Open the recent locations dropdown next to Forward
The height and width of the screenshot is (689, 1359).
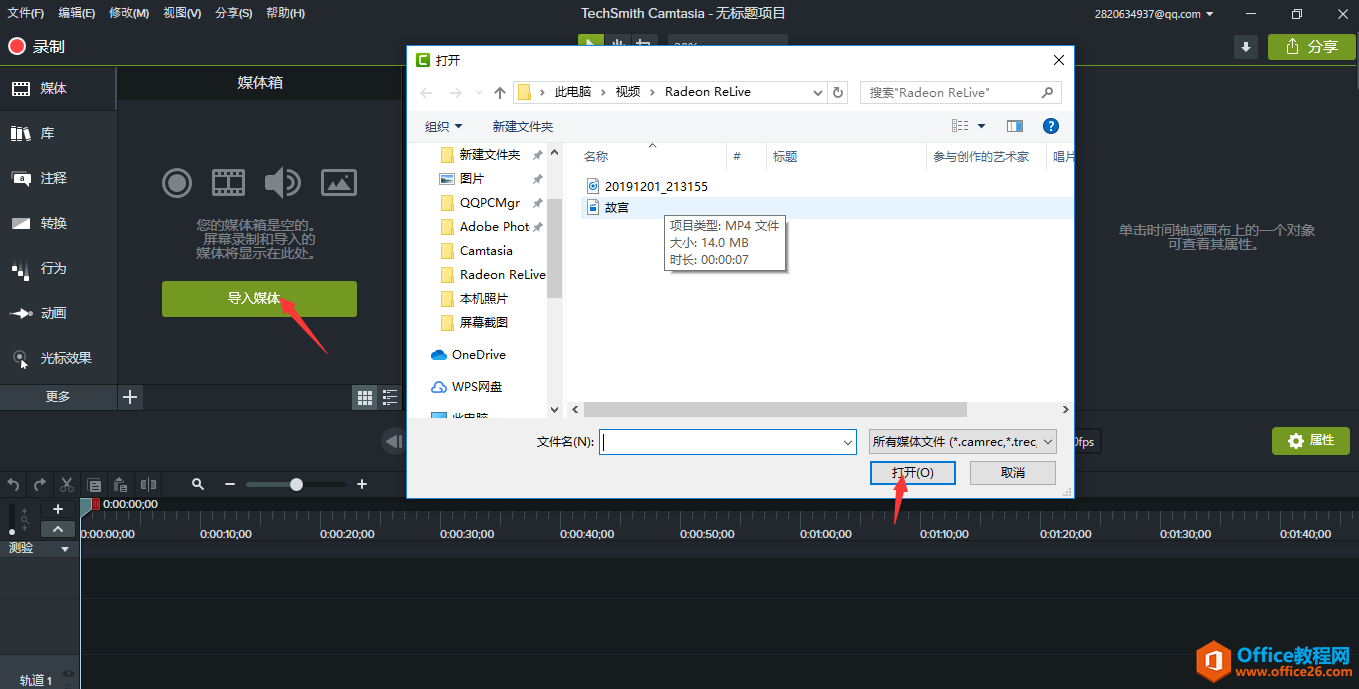click(x=477, y=92)
